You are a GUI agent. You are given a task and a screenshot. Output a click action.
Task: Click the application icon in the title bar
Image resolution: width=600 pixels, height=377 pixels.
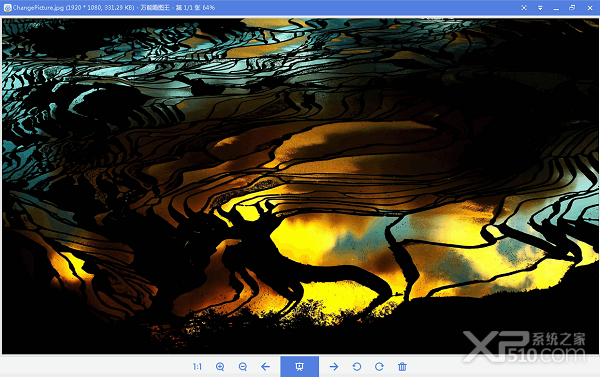tap(7, 8)
